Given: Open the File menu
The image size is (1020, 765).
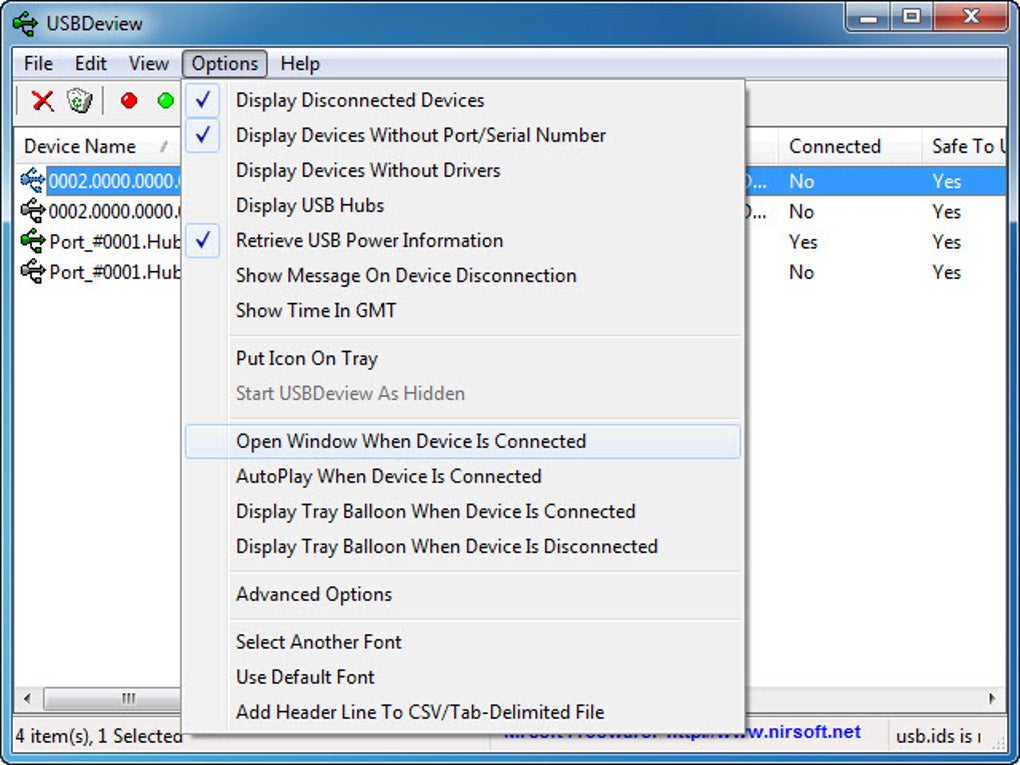Looking at the screenshot, I should tap(38, 64).
